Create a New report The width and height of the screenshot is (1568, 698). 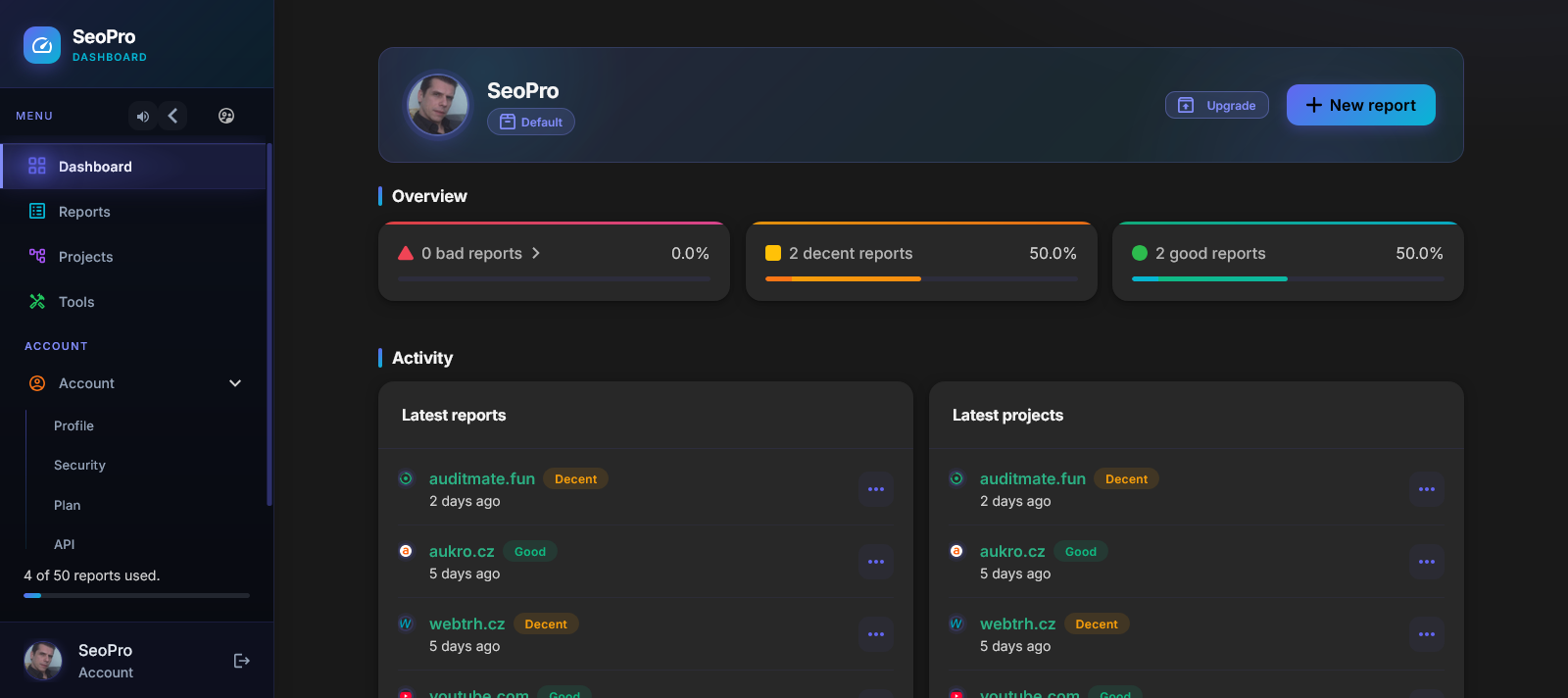tap(1361, 105)
